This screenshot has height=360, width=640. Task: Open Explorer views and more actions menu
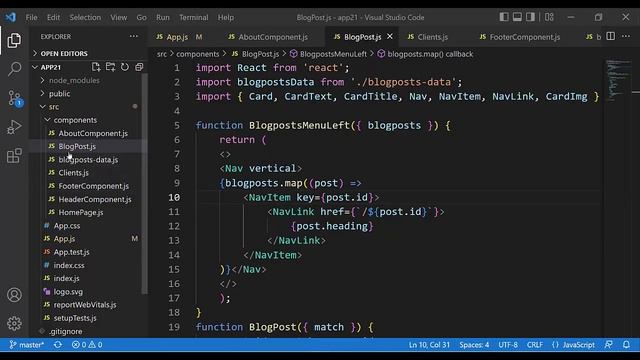click(133, 36)
